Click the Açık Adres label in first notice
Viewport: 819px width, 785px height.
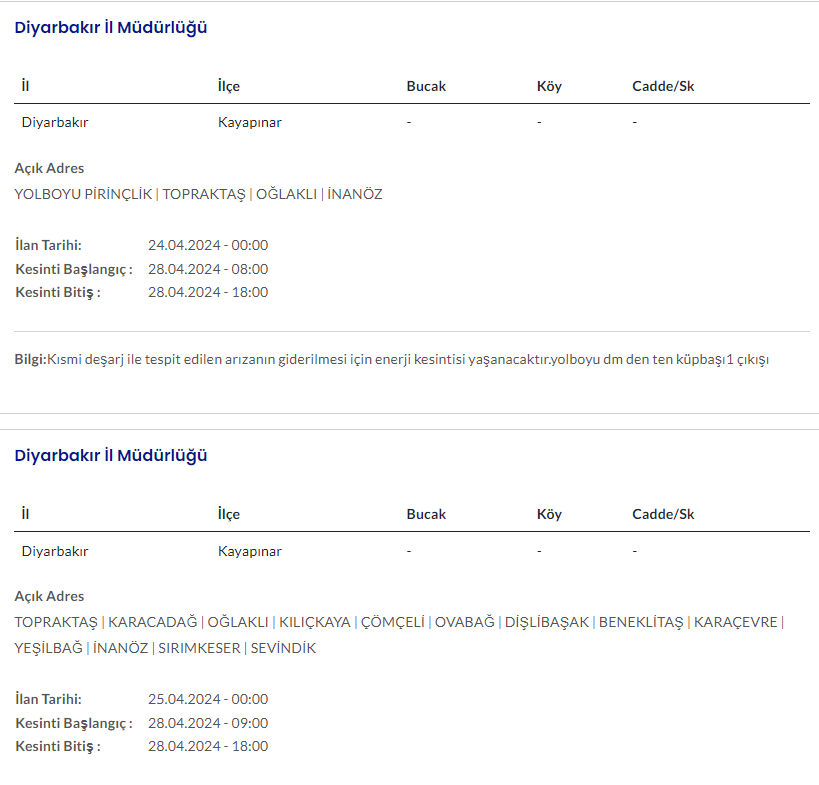point(49,168)
